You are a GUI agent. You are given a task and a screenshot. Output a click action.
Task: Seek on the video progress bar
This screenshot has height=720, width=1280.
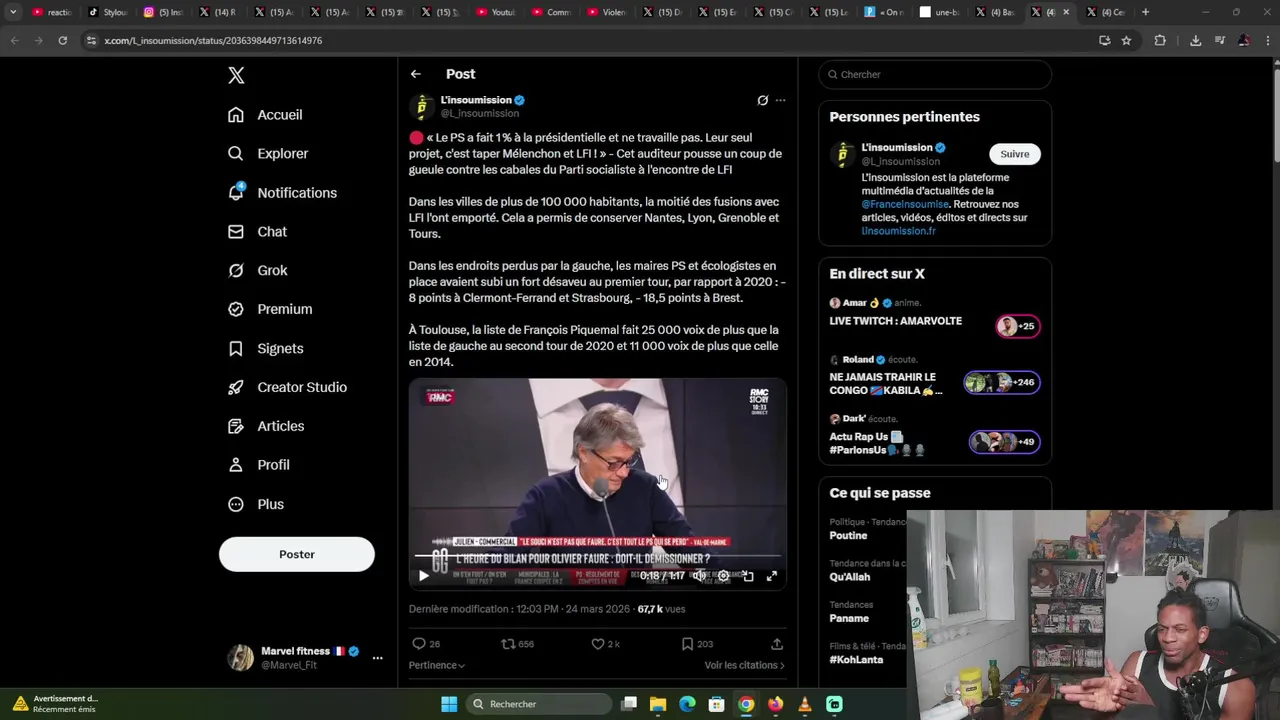[x=598, y=555]
